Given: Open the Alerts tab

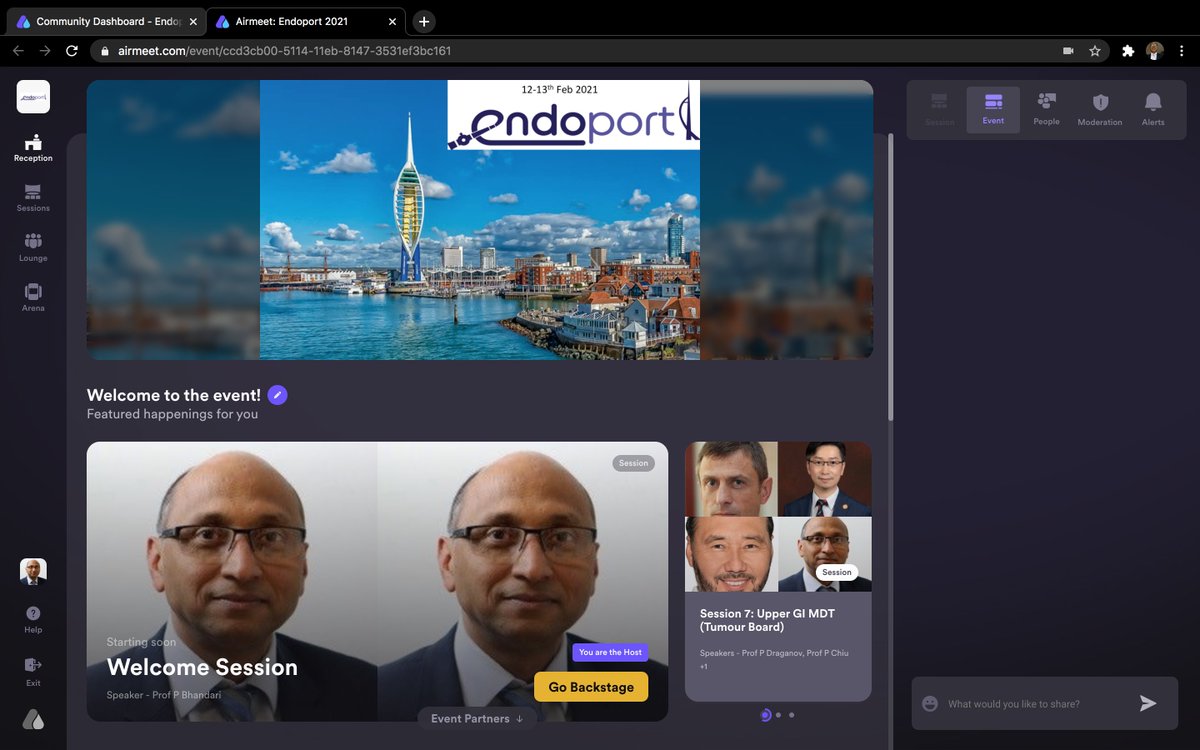Looking at the screenshot, I should pos(1153,109).
